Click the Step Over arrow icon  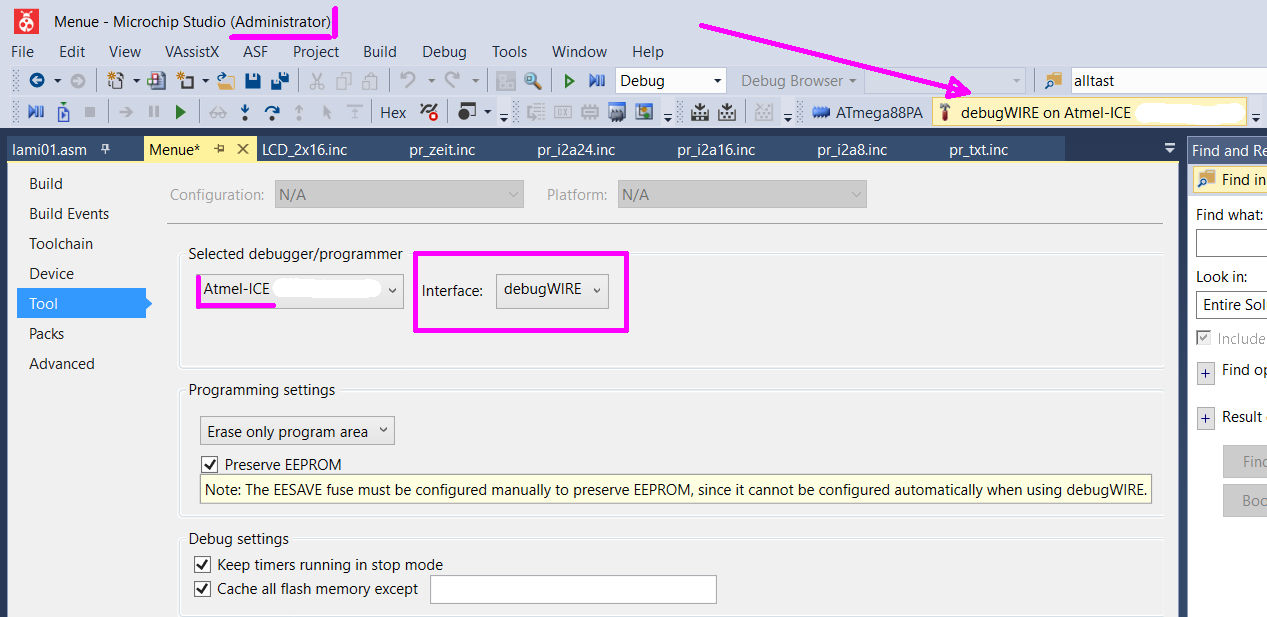(271, 112)
